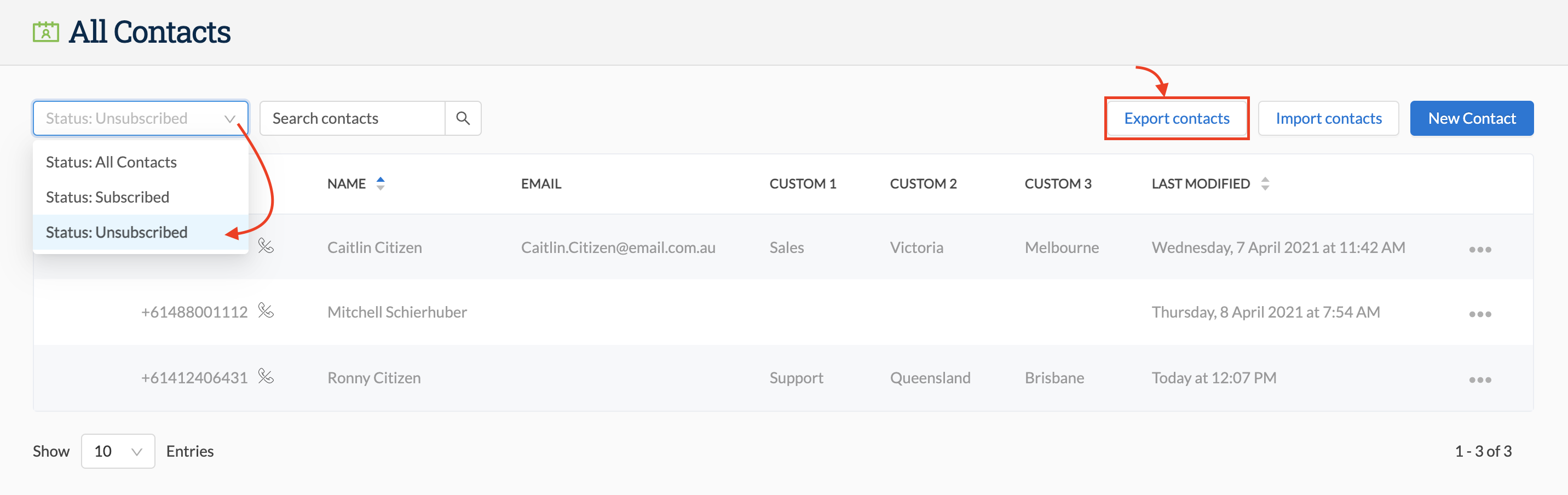The image size is (1568, 495).
Task: Click the search magnifier icon
Action: (x=463, y=118)
